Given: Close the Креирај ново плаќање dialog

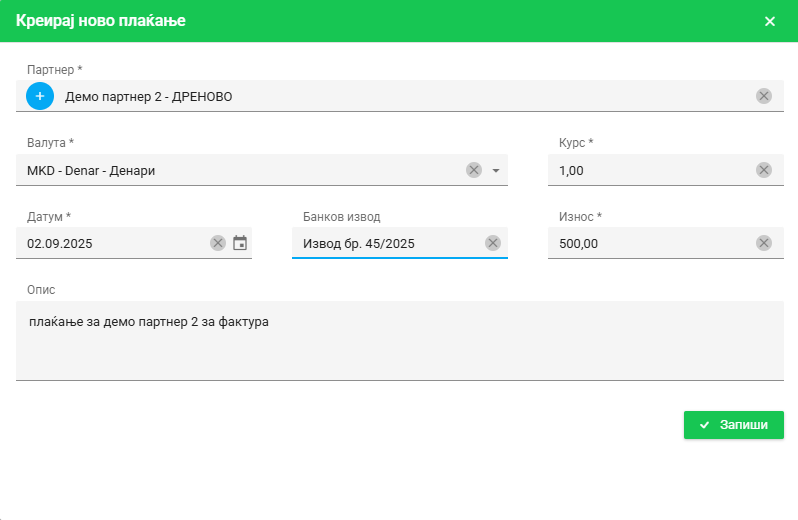Looking at the screenshot, I should tap(770, 21).
